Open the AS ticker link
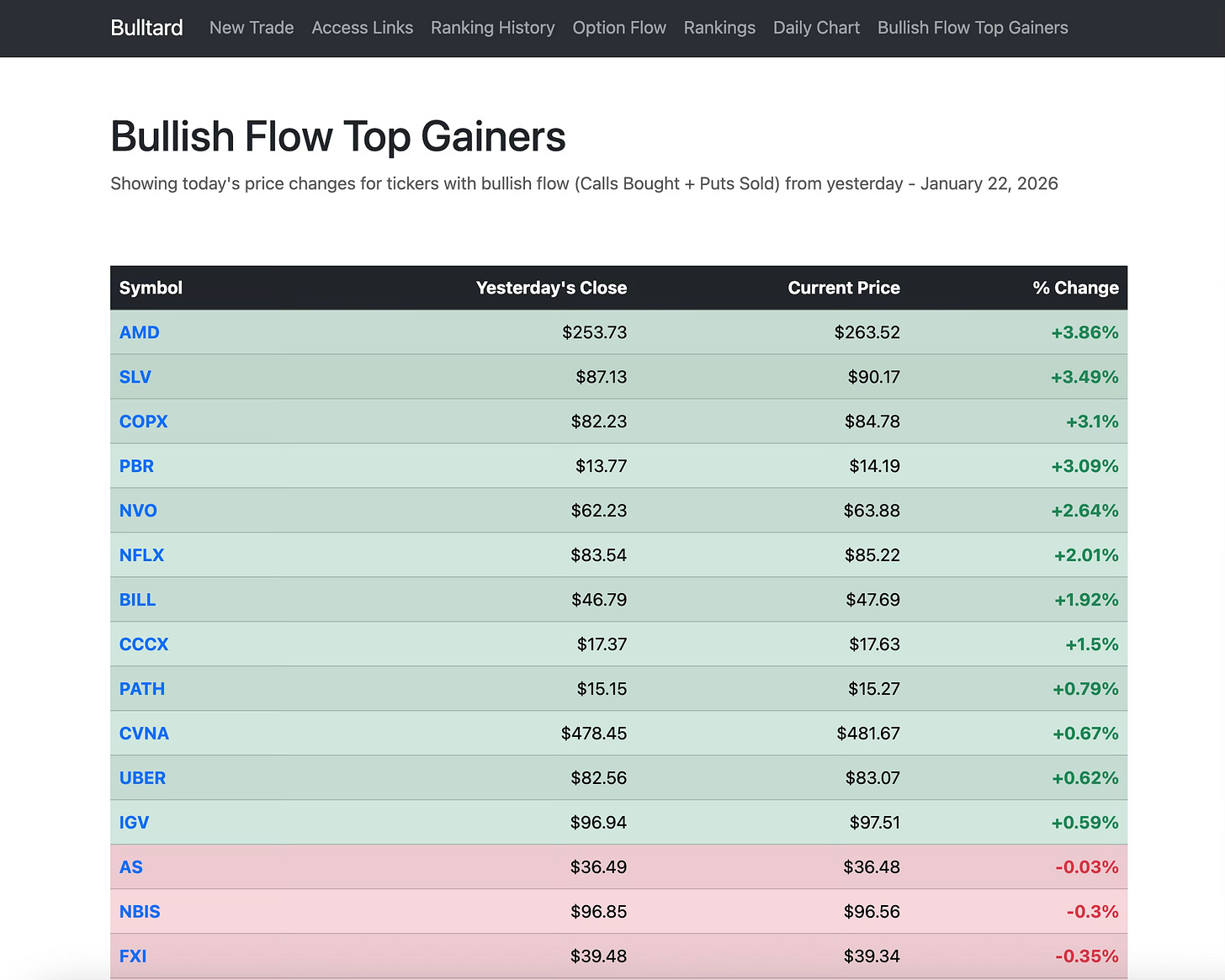Viewport: 1225px width, 980px height. (x=131, y=867)
